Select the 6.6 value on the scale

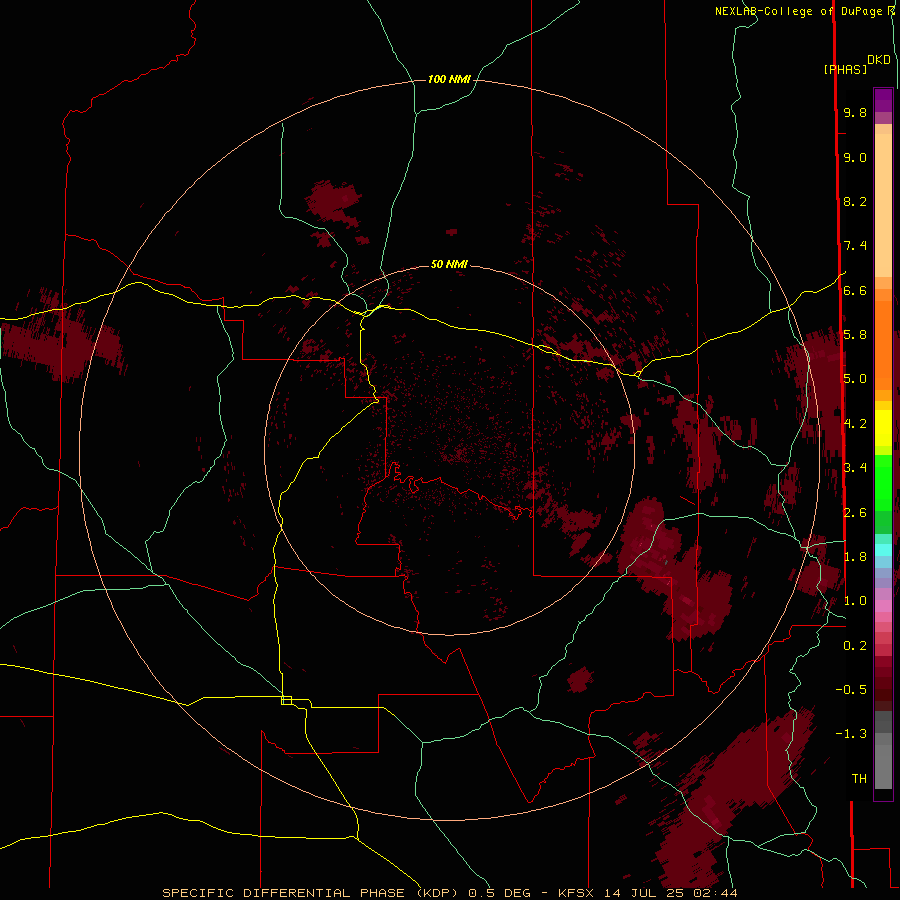(855, 291)
